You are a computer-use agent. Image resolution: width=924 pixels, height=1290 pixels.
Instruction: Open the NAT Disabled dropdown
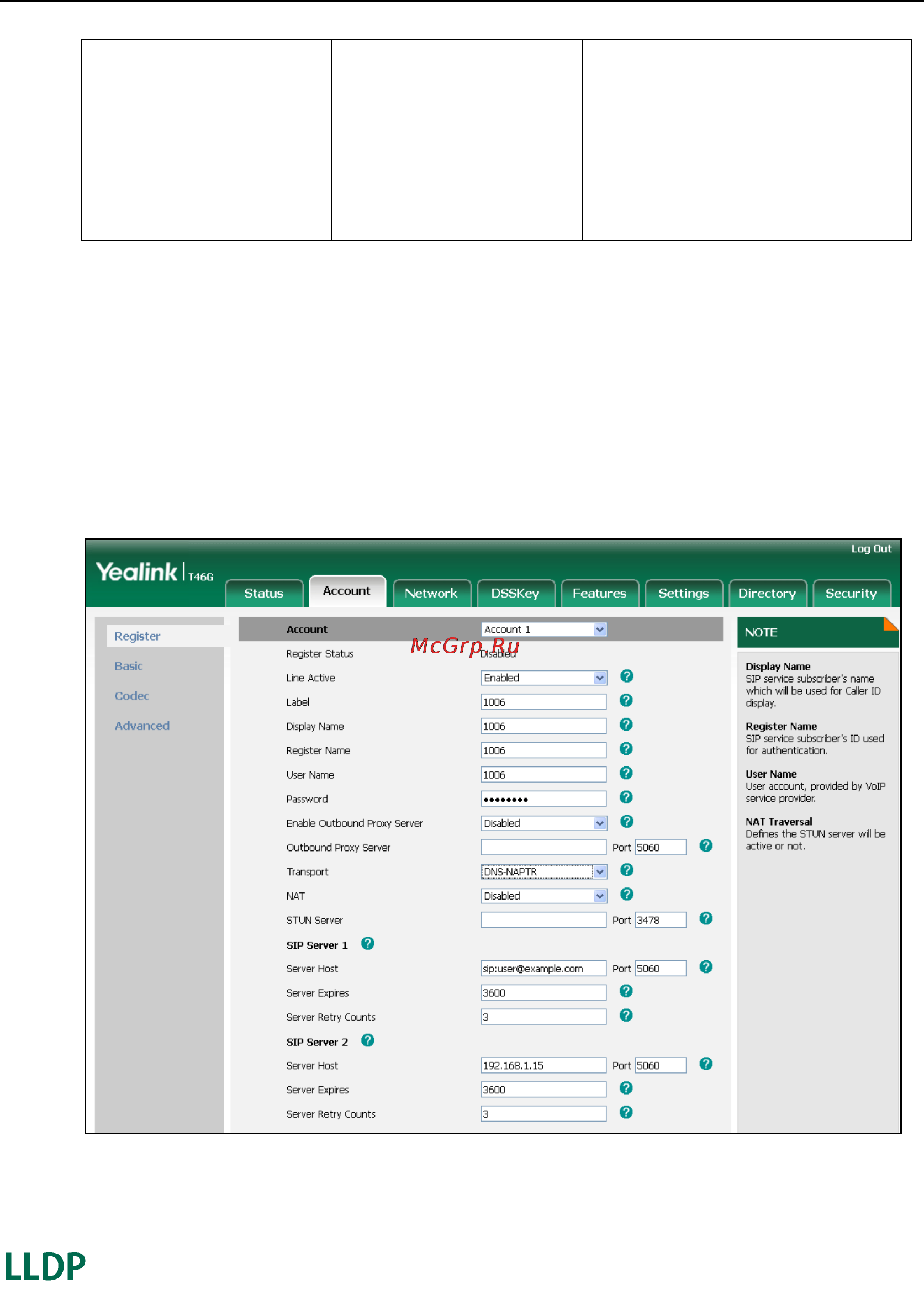pyautogui.click(x=544, y=896)
